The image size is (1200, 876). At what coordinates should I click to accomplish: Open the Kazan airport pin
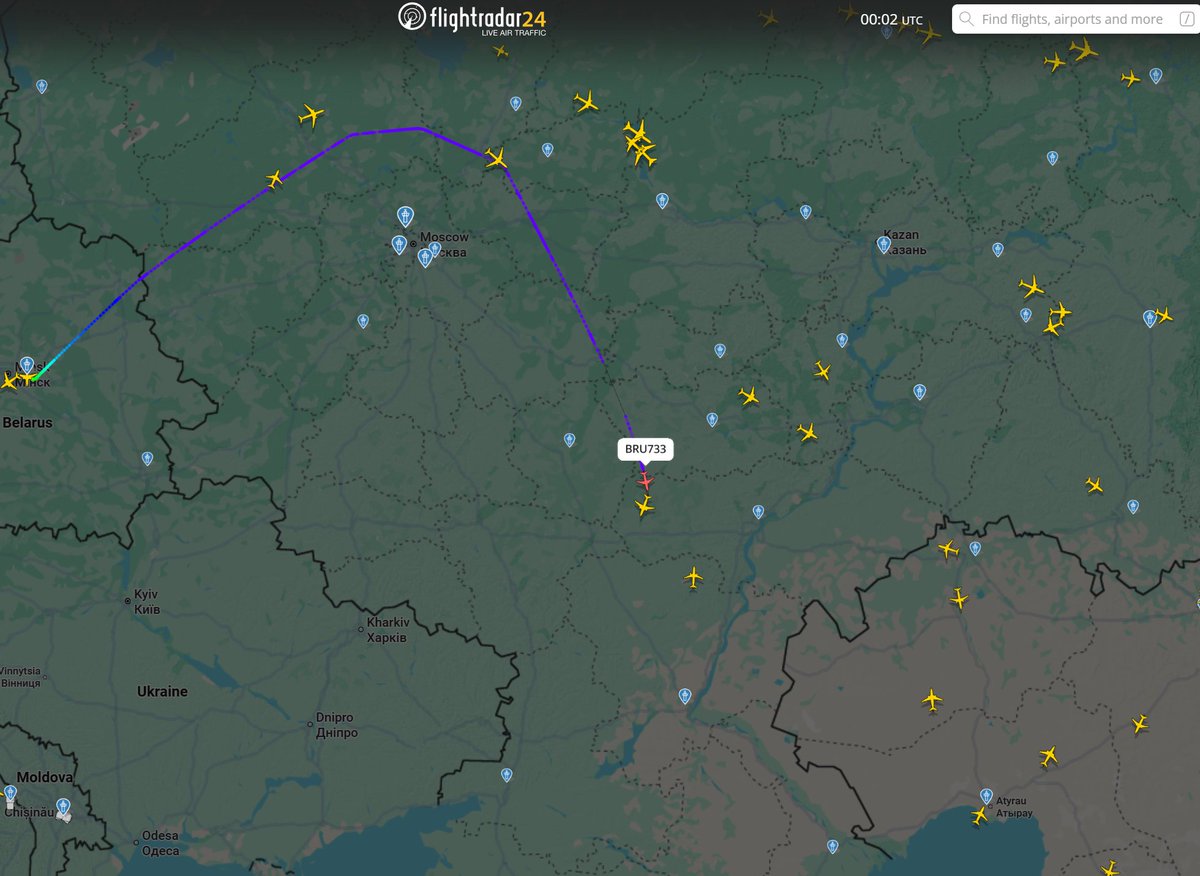pyautogui.click(x=884, y=244)
